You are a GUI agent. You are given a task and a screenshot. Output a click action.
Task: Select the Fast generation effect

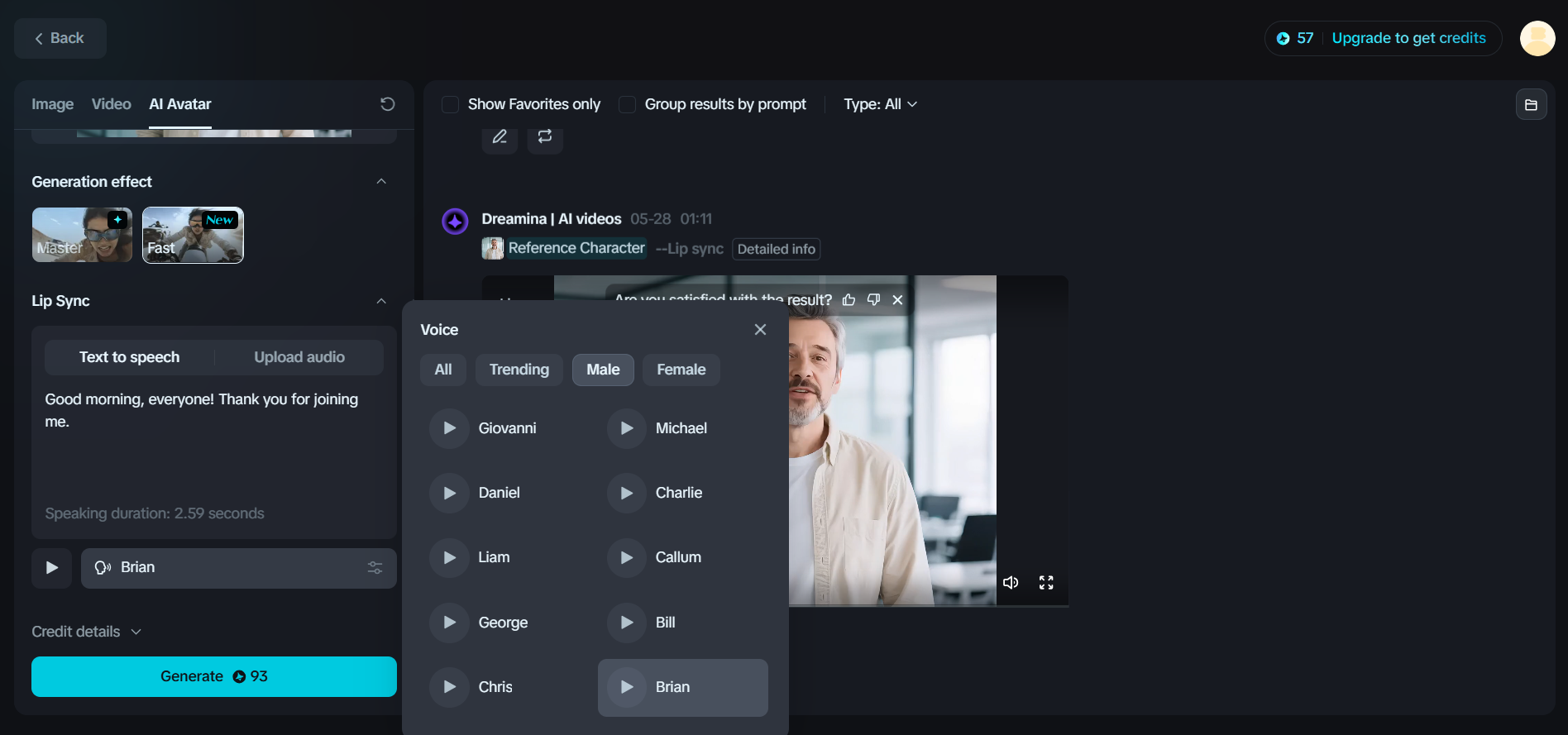tap(193, 235)
